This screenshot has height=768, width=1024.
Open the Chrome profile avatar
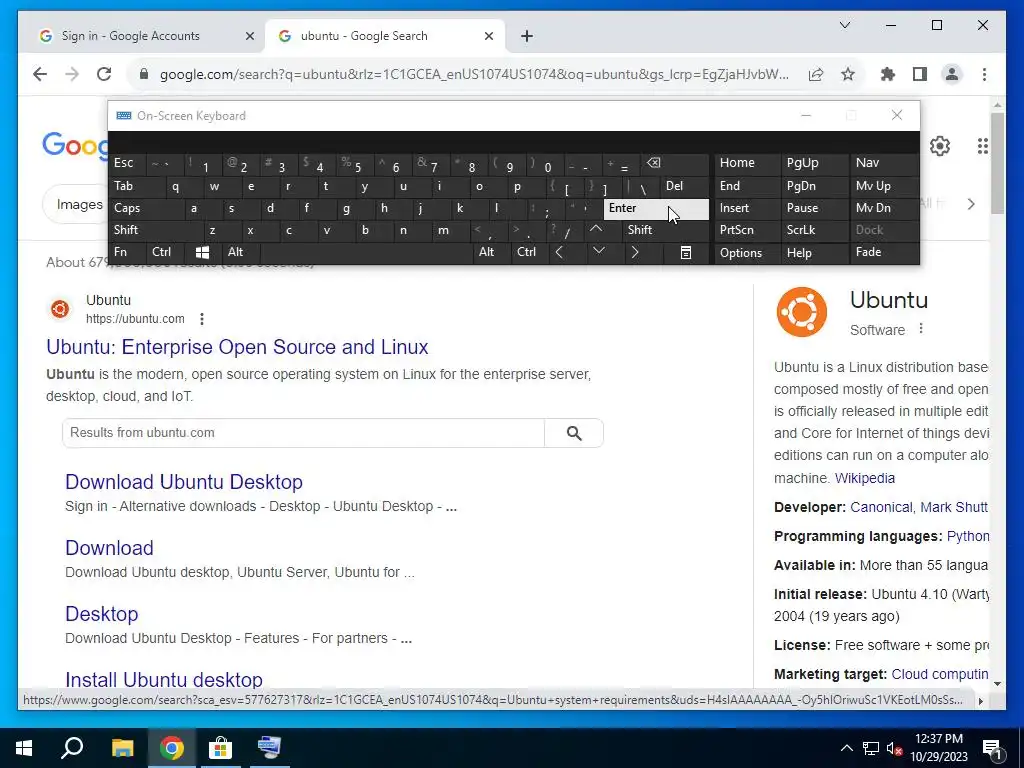(952, 74)
